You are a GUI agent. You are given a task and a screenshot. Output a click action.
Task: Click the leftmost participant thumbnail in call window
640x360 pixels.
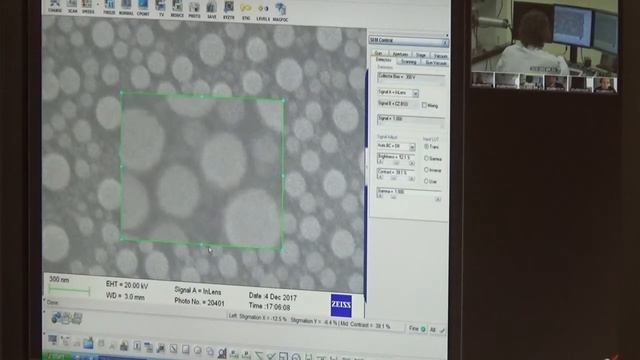click(482, 80)
